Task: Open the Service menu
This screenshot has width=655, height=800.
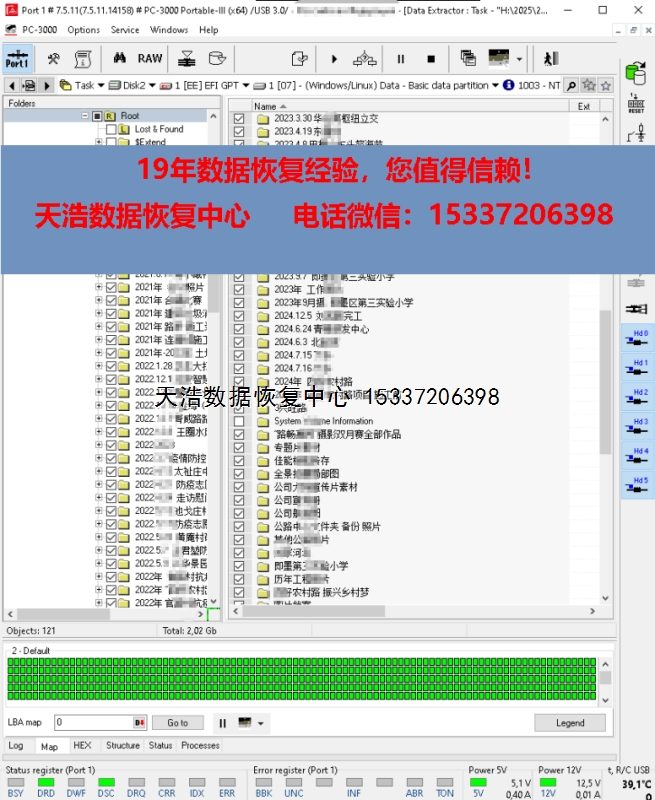Action: coord(125,30)
